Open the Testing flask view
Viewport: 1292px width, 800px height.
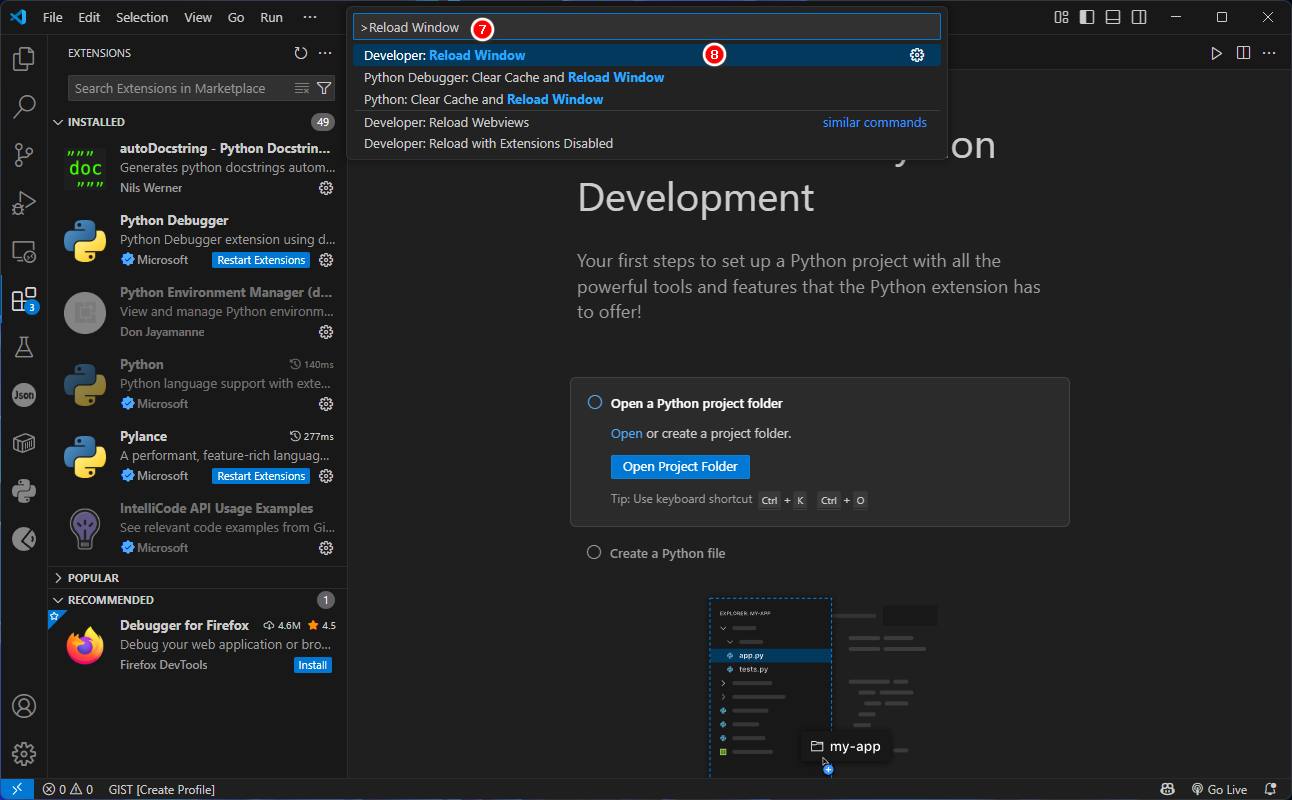click(24, 347)
